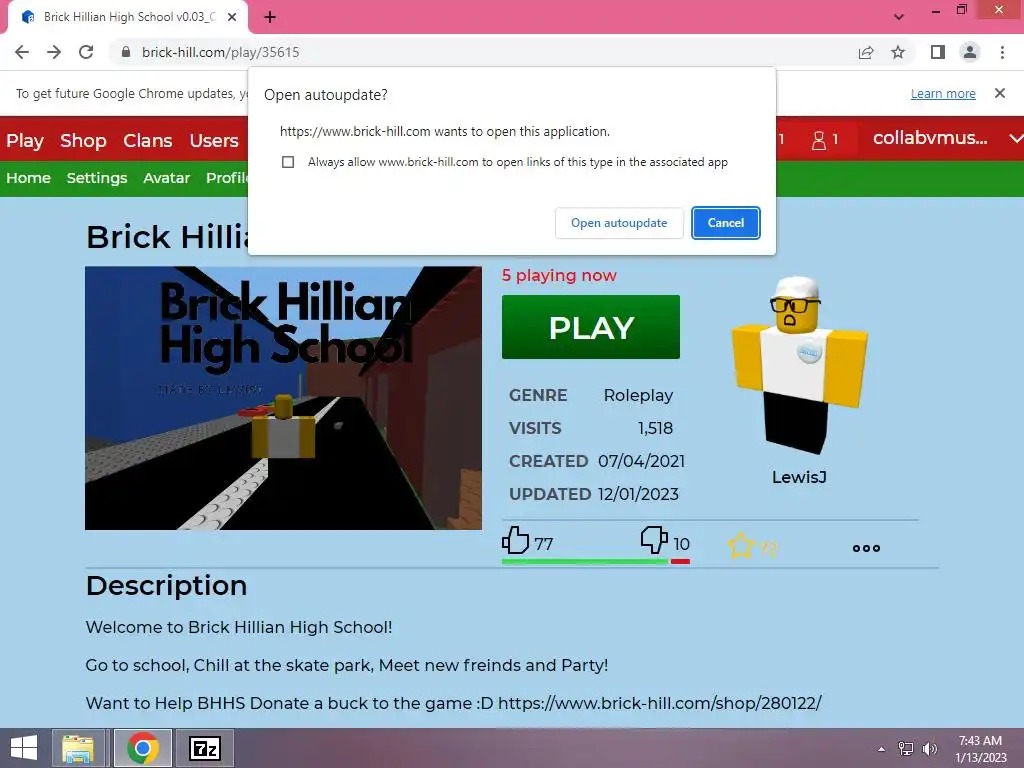The height and width of the screenshot is (768, 1024).
Task: Open Chrome three-dot menu
Action: (x=1002, y=52)
